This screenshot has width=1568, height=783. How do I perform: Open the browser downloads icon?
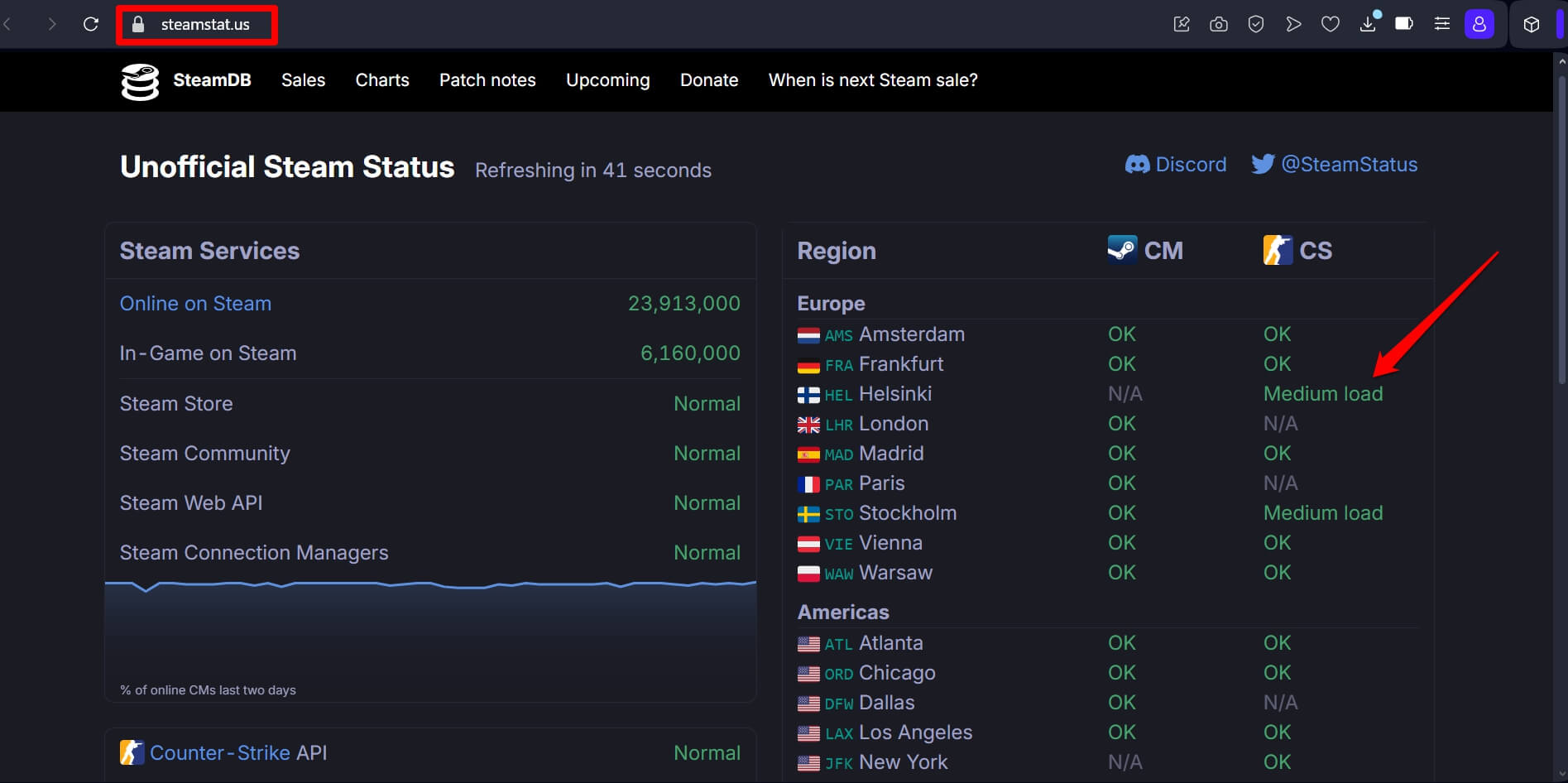click(1368, 24)
